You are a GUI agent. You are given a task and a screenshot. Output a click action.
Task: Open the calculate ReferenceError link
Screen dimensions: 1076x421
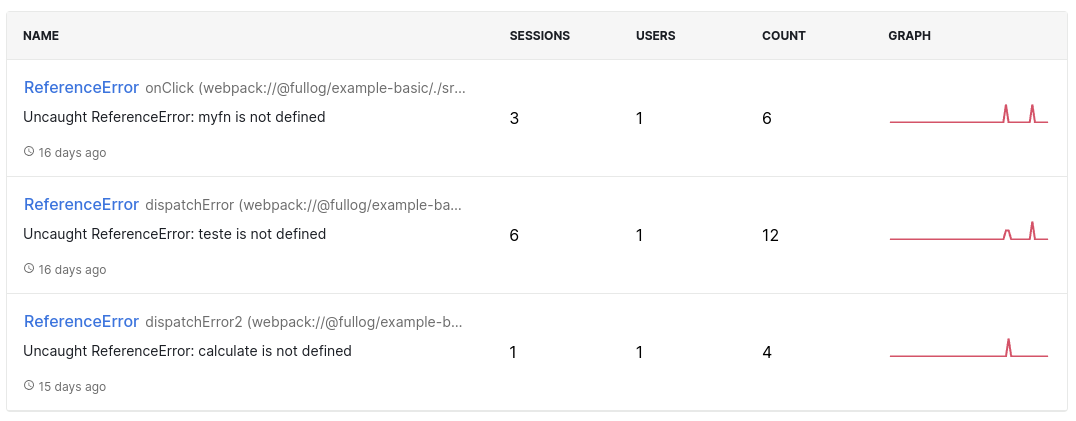(x=82, y=322)
